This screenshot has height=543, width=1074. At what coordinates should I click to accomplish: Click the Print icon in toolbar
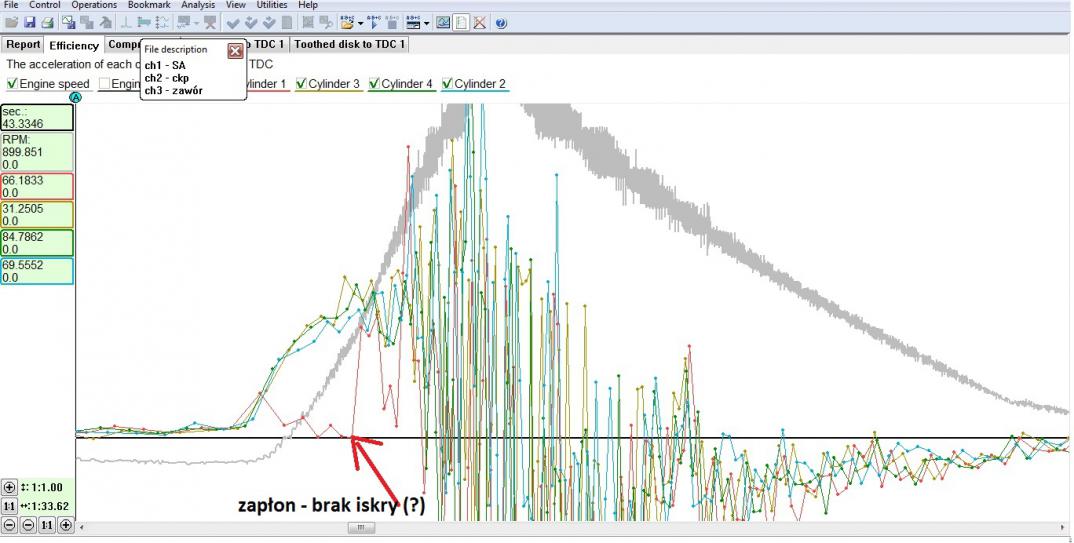point(46,22)
